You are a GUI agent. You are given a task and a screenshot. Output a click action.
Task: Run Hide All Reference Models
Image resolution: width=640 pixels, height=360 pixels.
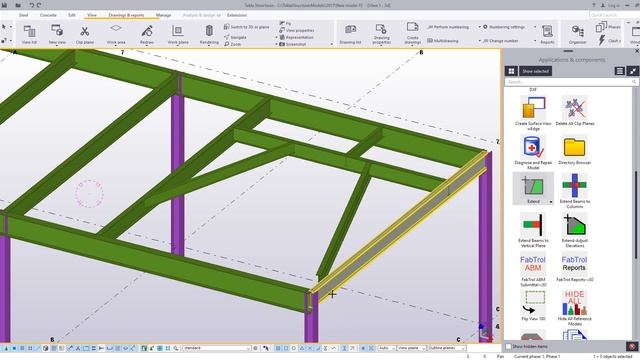(x=575, y=308)
